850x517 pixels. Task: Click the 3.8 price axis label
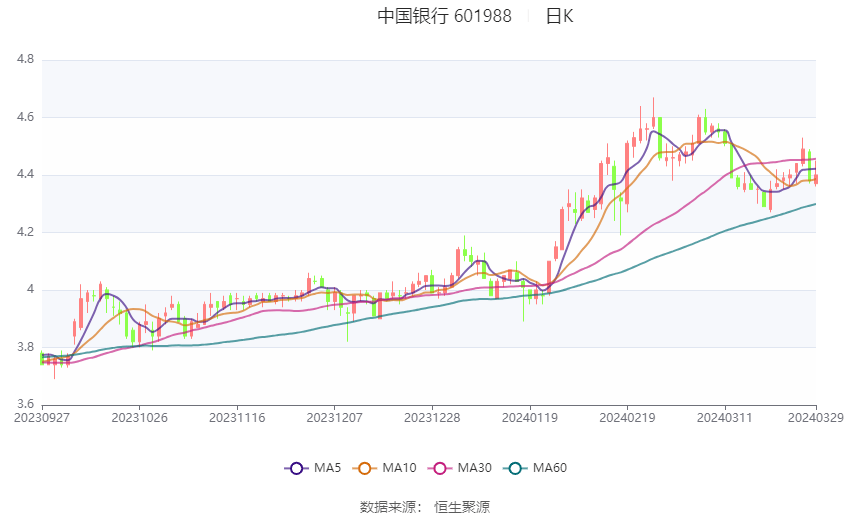point(25,347)
